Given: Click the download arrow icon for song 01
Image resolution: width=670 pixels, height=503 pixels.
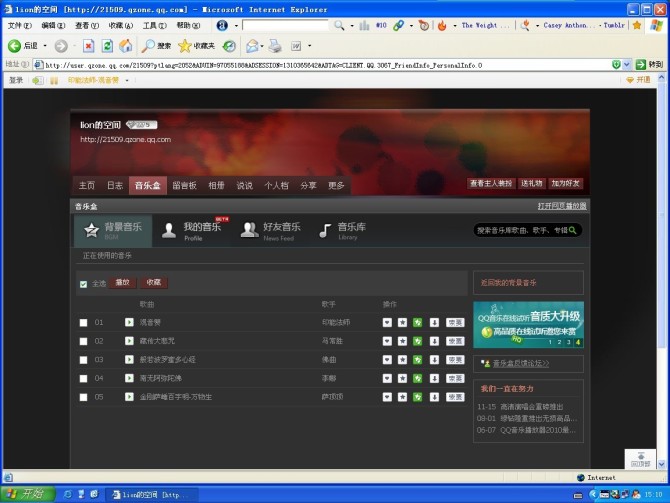Looking at the screenshot, I should click(434, 323).
